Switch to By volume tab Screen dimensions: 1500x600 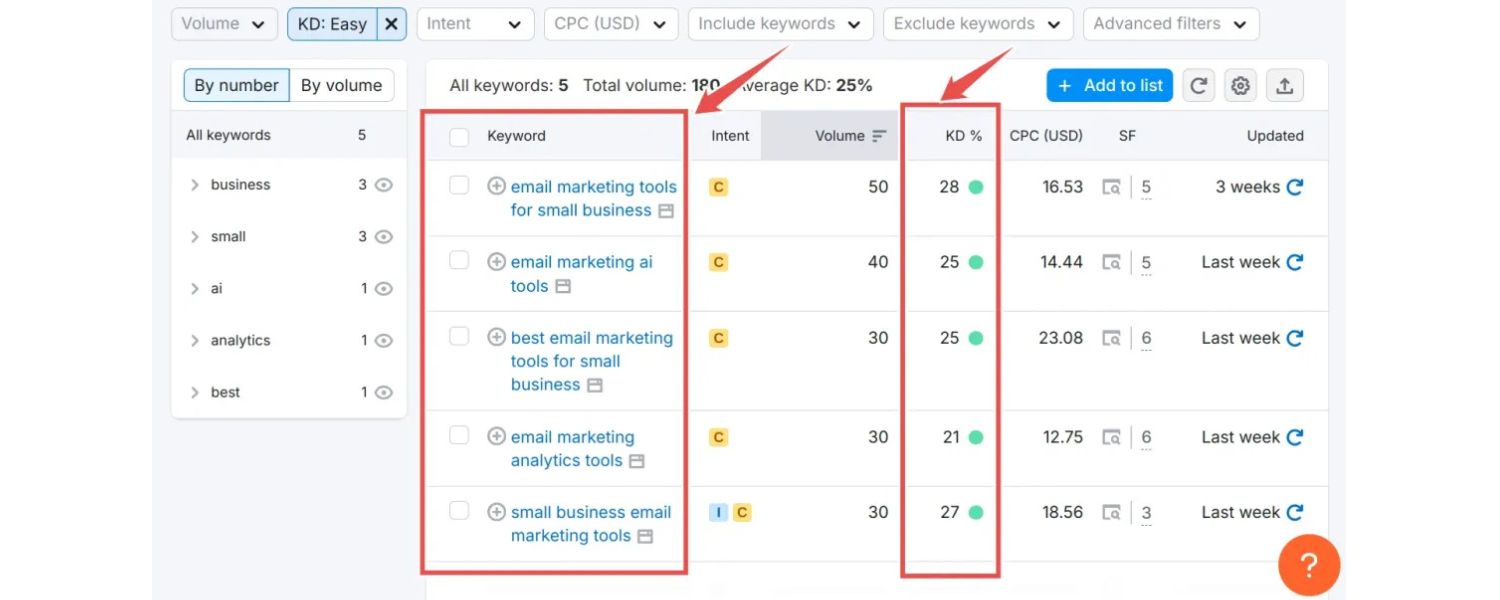click(342, 85)
